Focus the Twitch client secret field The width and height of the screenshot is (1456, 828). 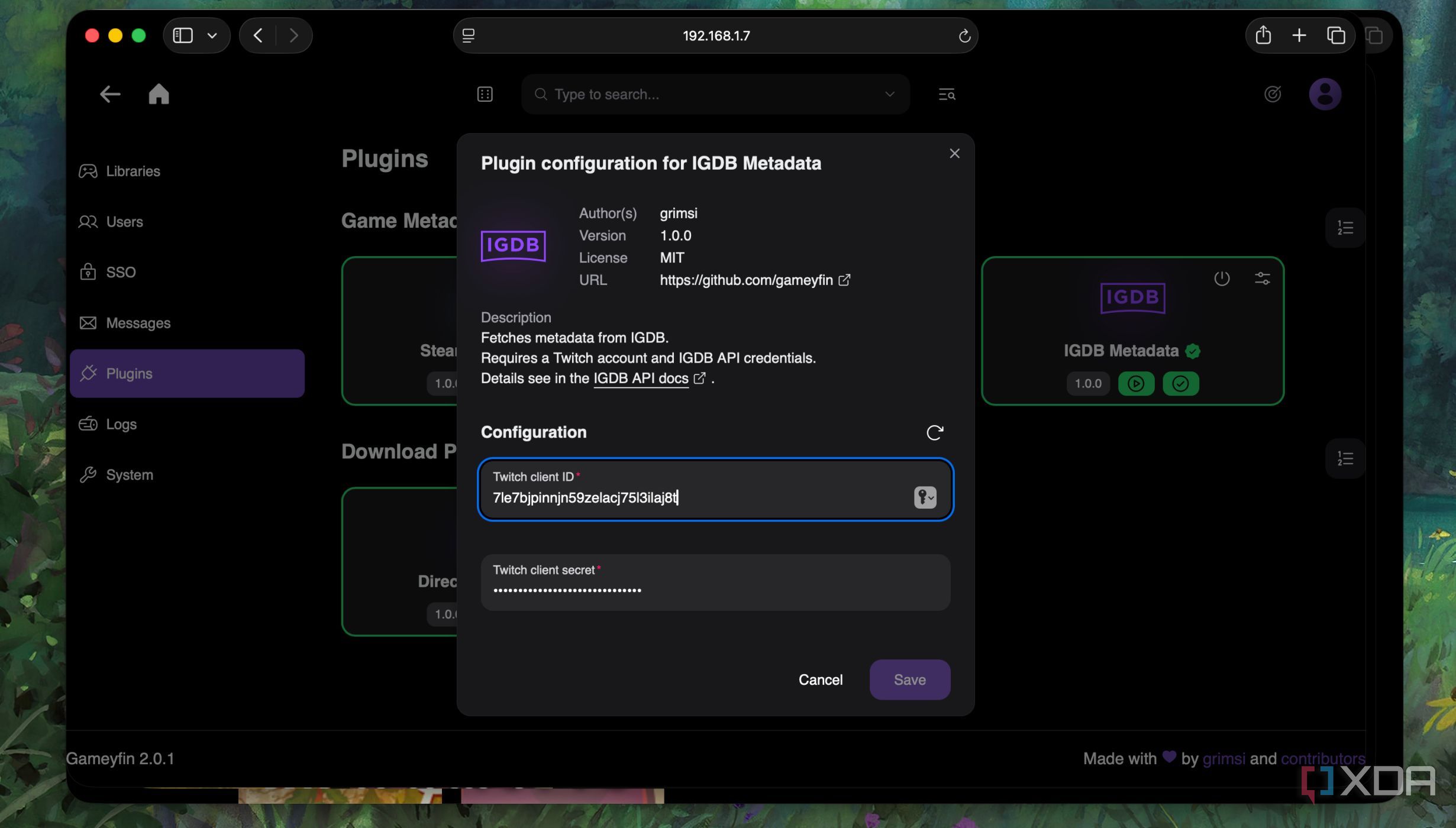point(715,583)
